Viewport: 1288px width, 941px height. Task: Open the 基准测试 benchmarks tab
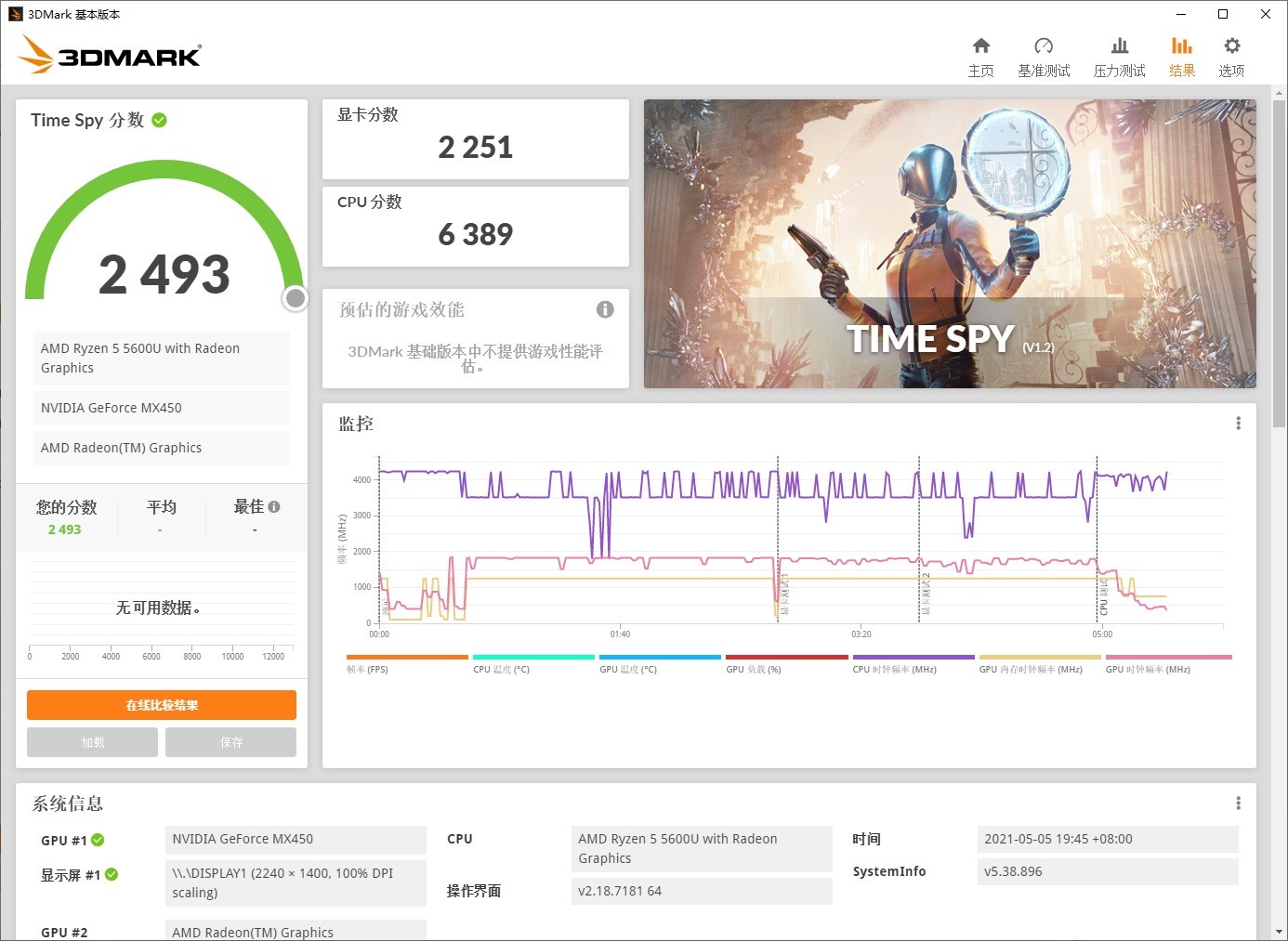point(1044,57)
